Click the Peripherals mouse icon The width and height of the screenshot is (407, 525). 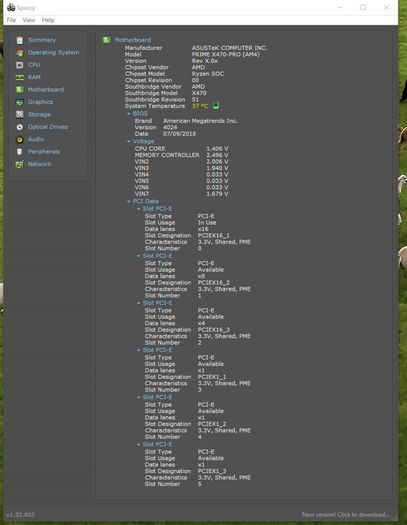pyautogui.click(x=20, y=152)
